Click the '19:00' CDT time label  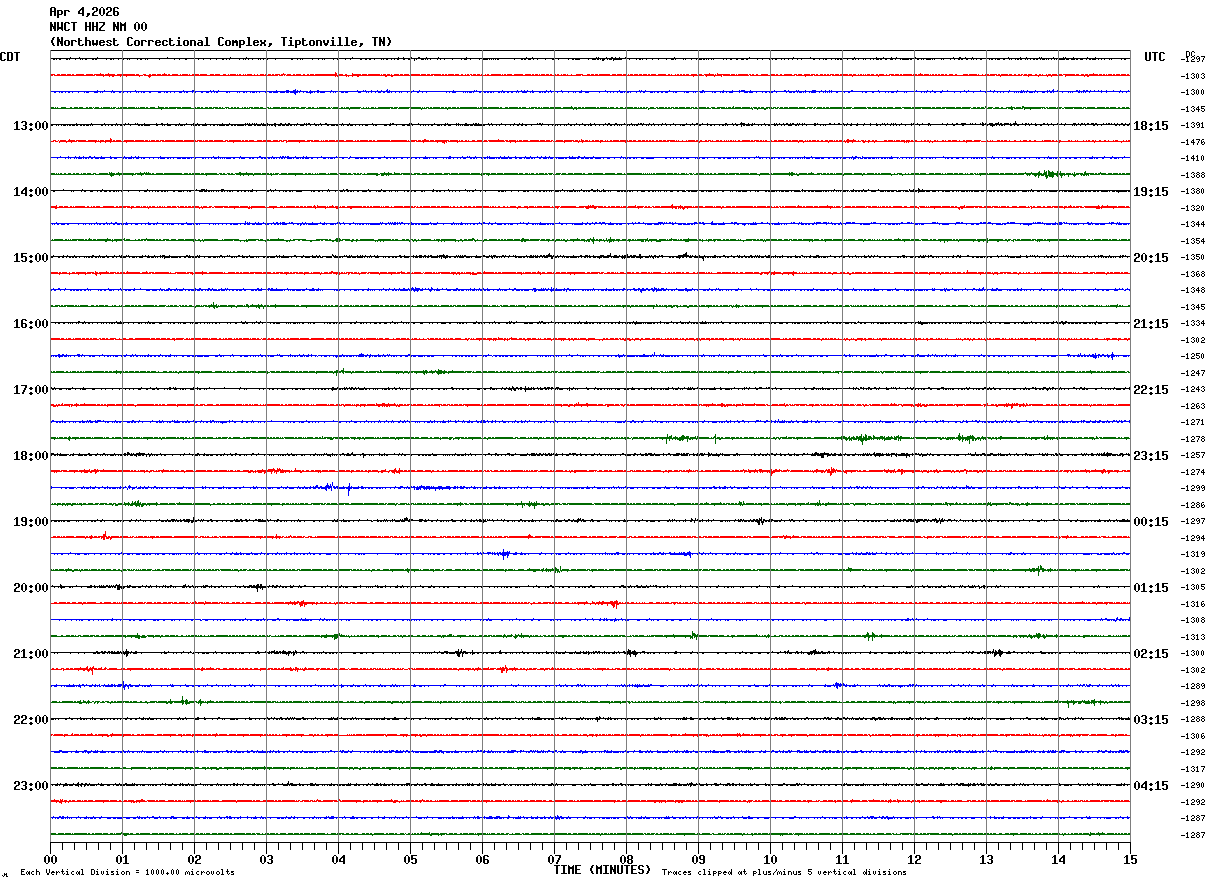(30, 522)
